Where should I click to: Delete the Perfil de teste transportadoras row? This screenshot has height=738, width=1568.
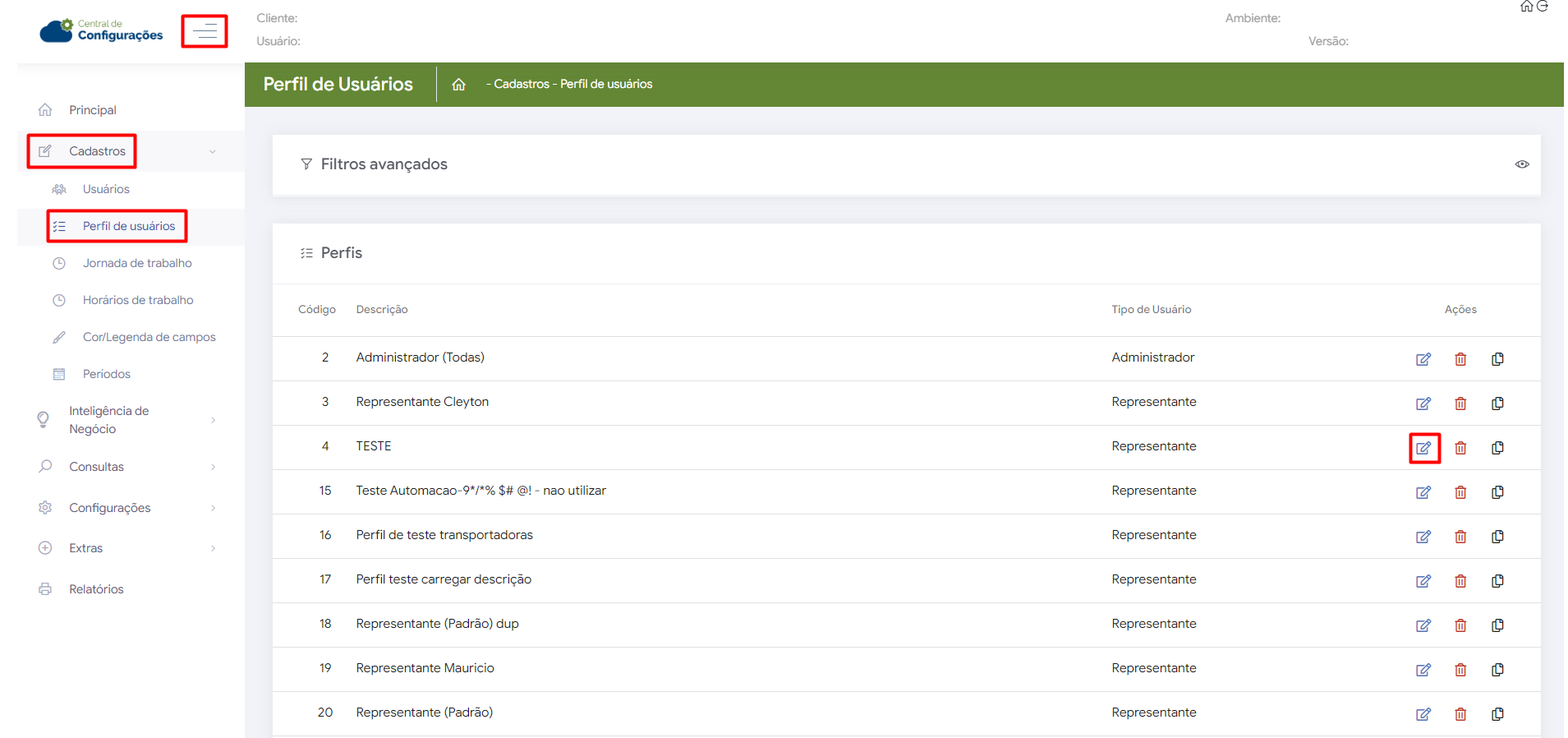1460,537
